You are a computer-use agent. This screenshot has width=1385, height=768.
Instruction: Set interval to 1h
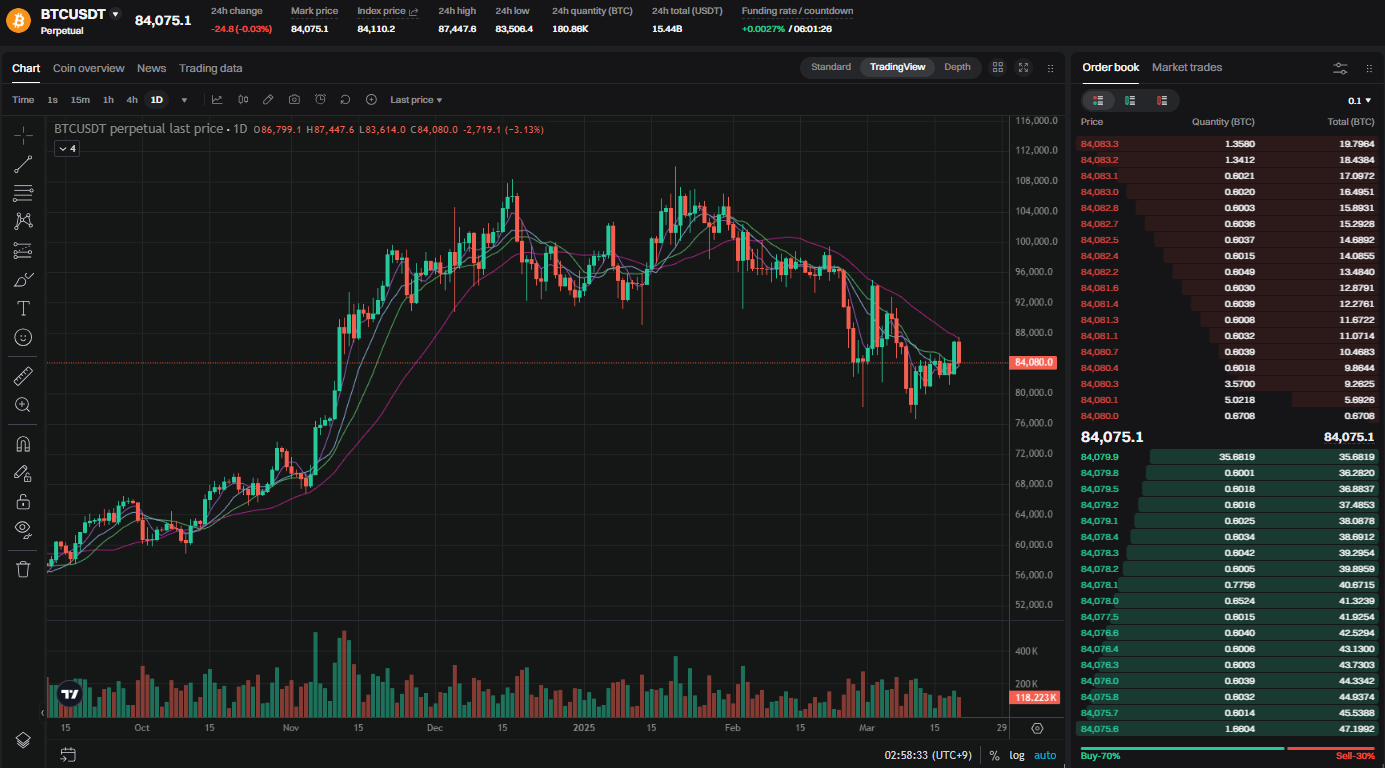[108, 100]
